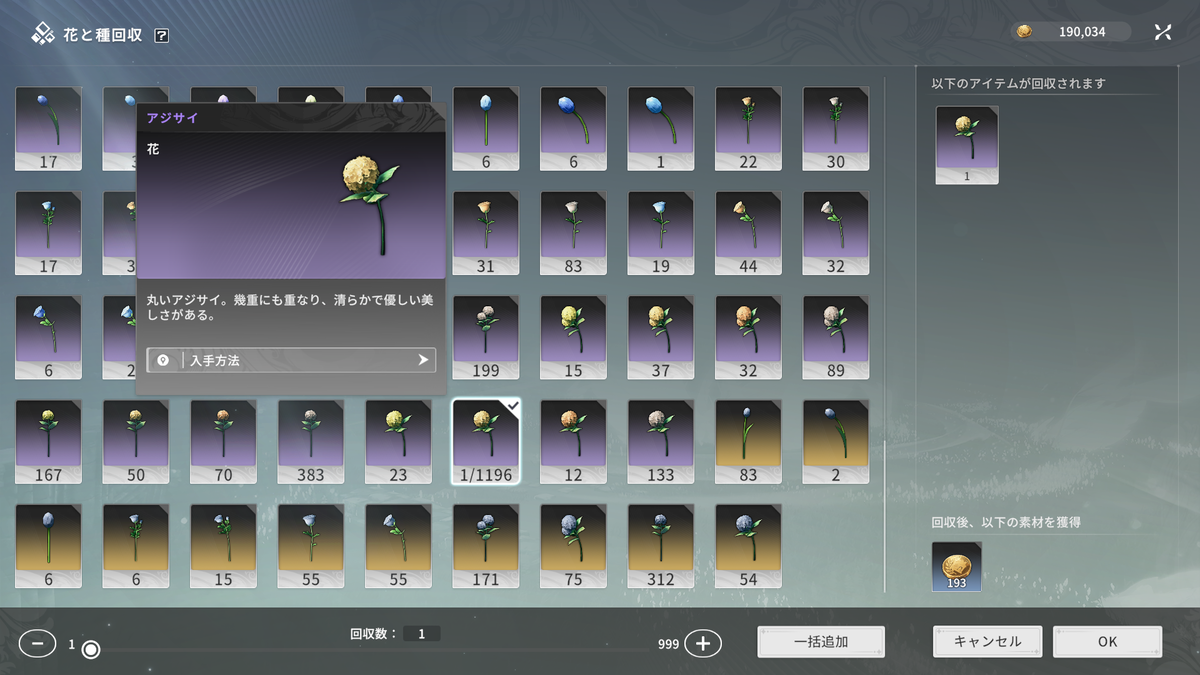Screen dimensions: 1200x675
Task: Choose the blue hydrangea card with count 75
Action: (573, 546)
